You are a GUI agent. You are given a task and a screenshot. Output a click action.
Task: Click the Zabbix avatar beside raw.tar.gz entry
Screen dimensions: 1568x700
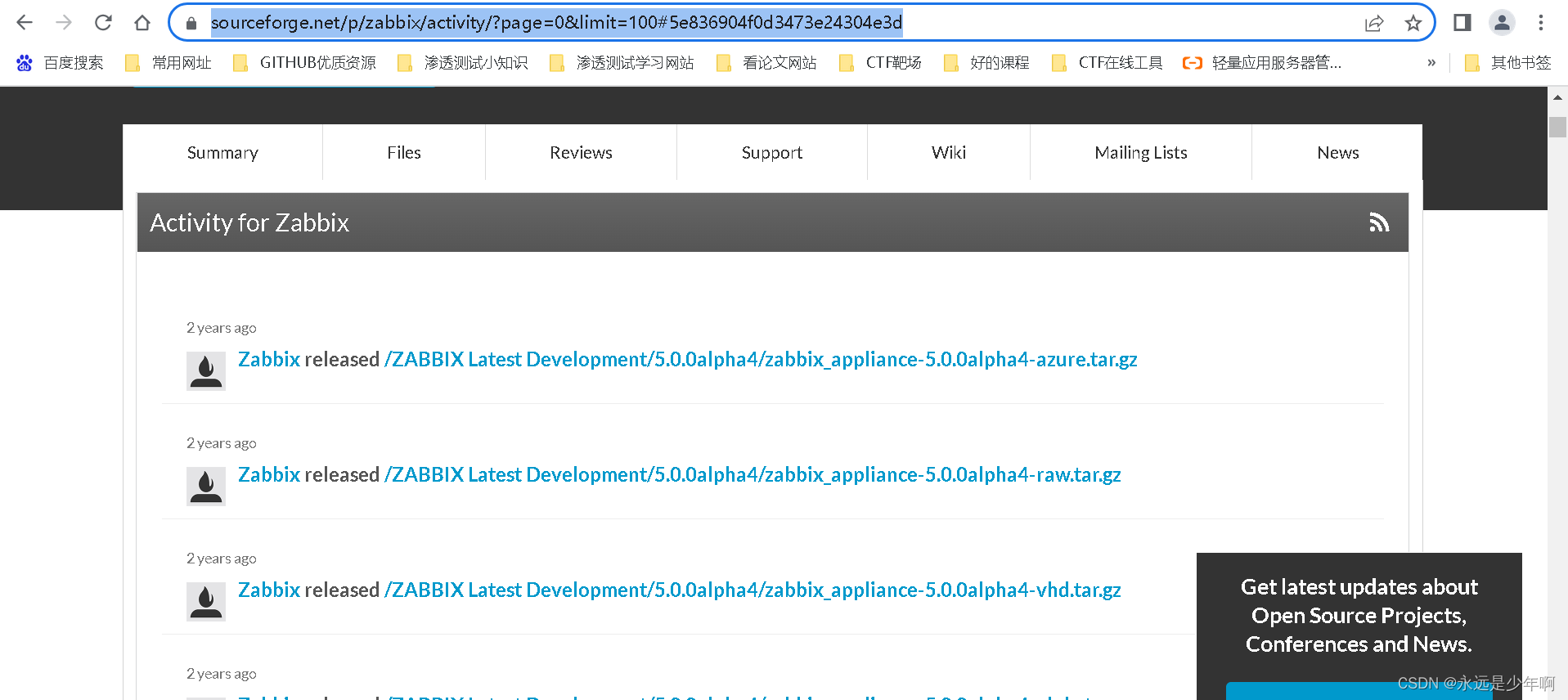[x=206, y=487]
